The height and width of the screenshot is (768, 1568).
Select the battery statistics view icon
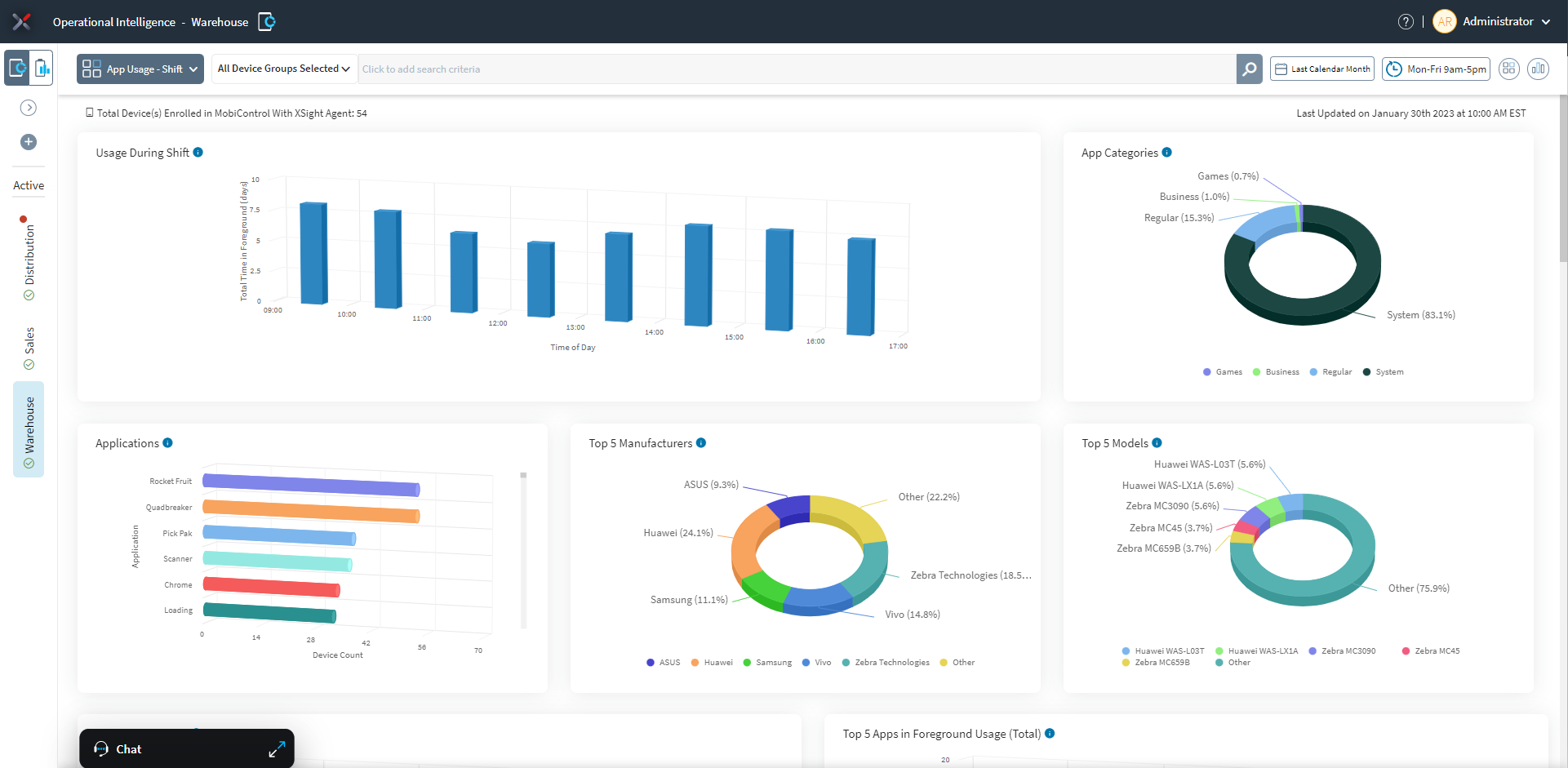(42, 69)
